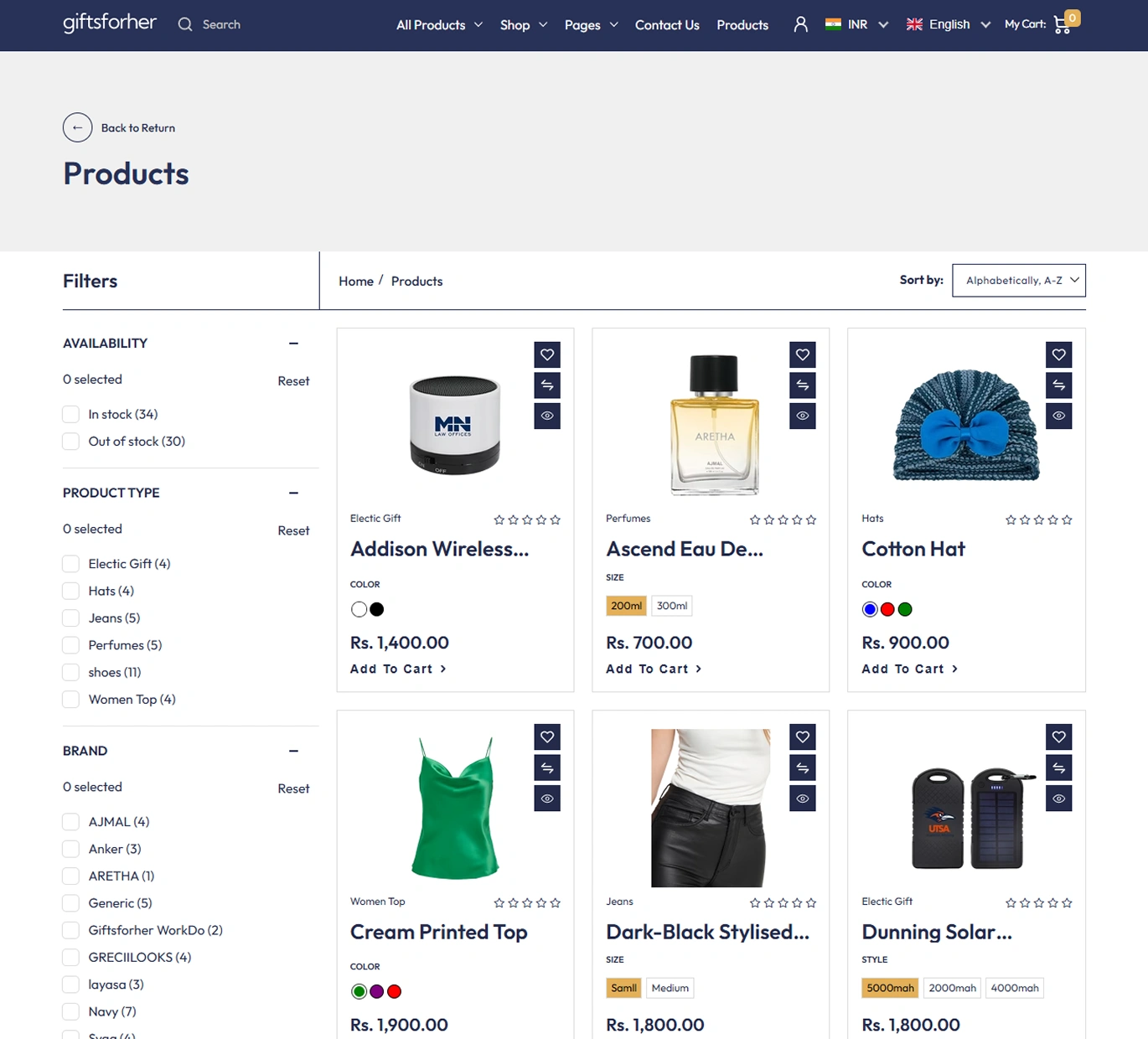Compare the Dark-Black Stylised jeans
The width and height of the screenshot is (1148, 1039).
point(803,768)
